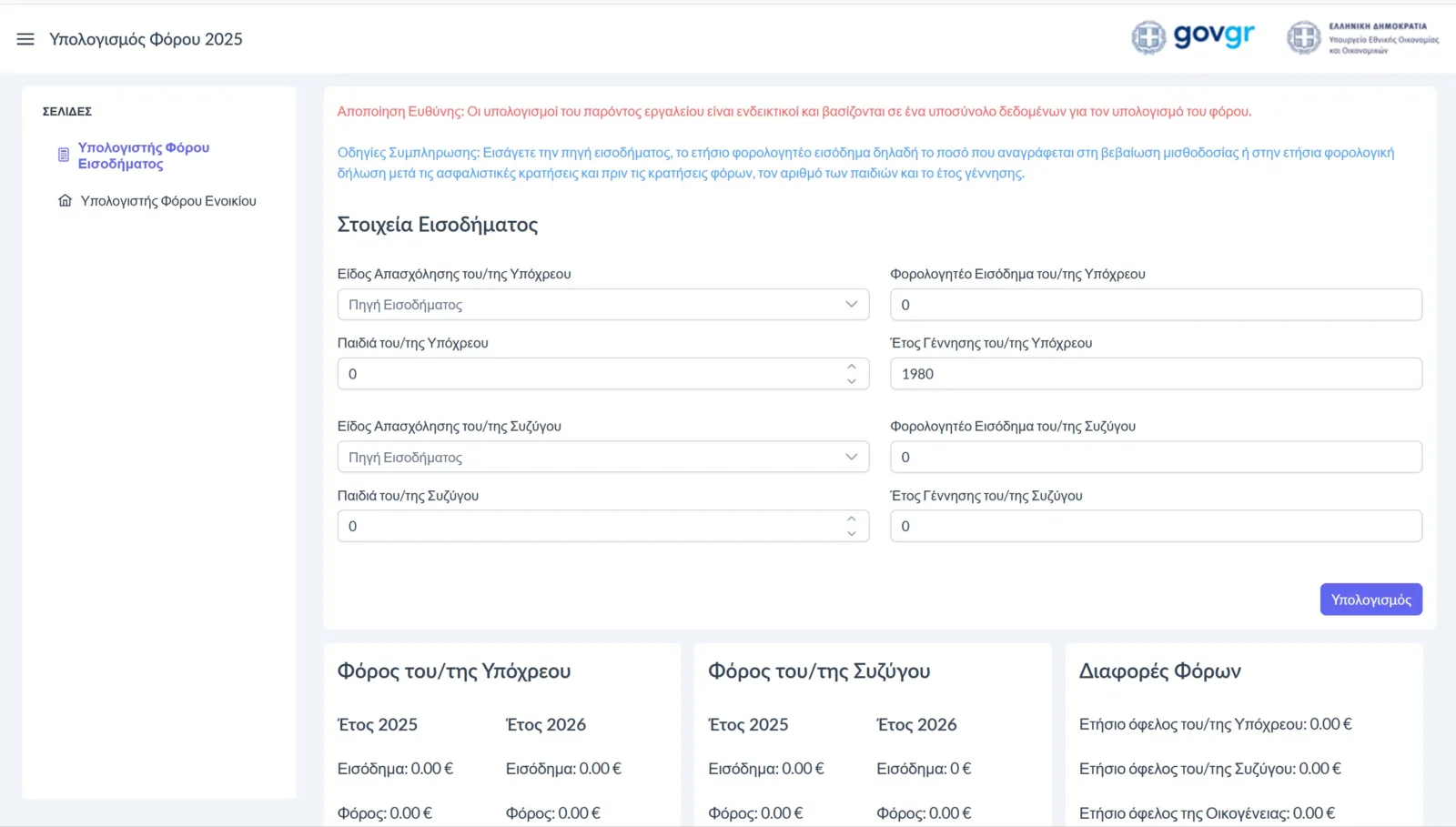Open the hamburger navigation menu

[x=25, y=39]
